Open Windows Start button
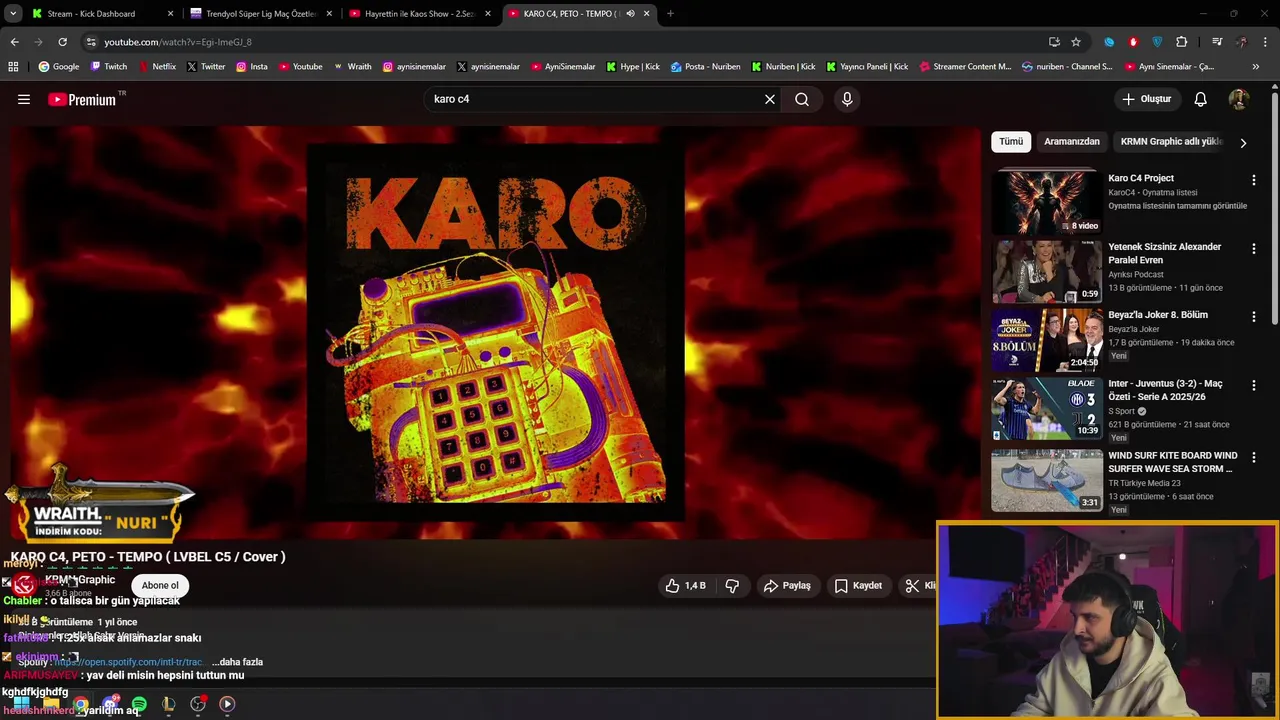This screenshot has height=720, width=1280. [21, 704]
